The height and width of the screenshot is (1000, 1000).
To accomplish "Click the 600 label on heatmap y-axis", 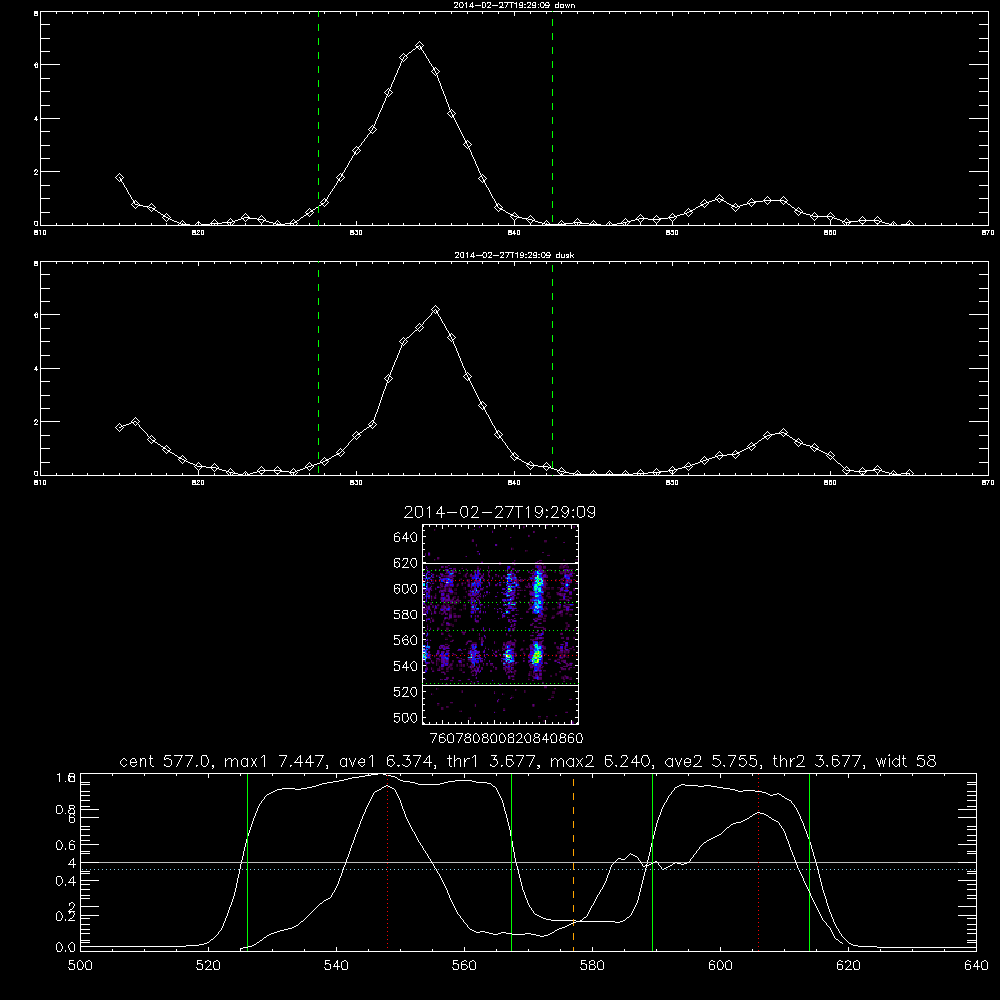I will pos(406,589).
